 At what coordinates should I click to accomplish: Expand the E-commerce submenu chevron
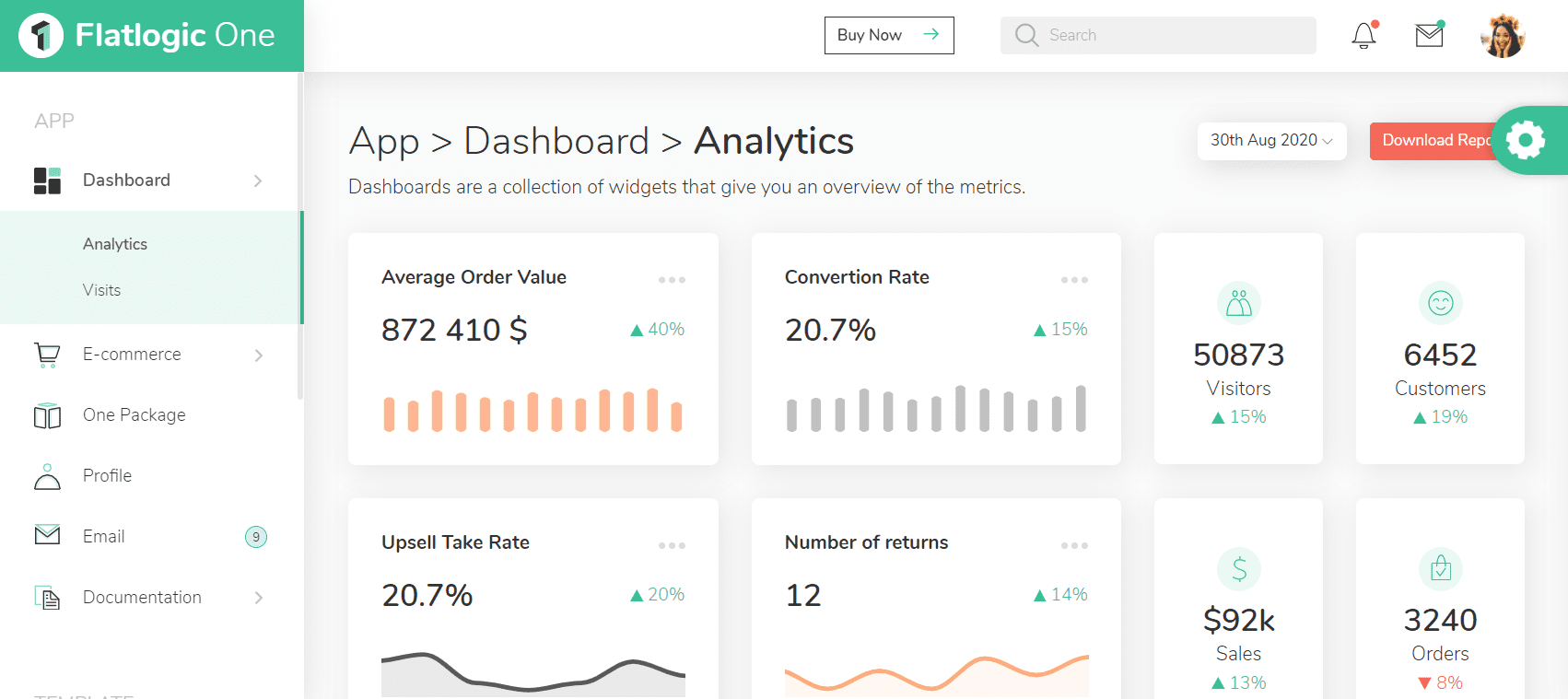click(258, 355)
